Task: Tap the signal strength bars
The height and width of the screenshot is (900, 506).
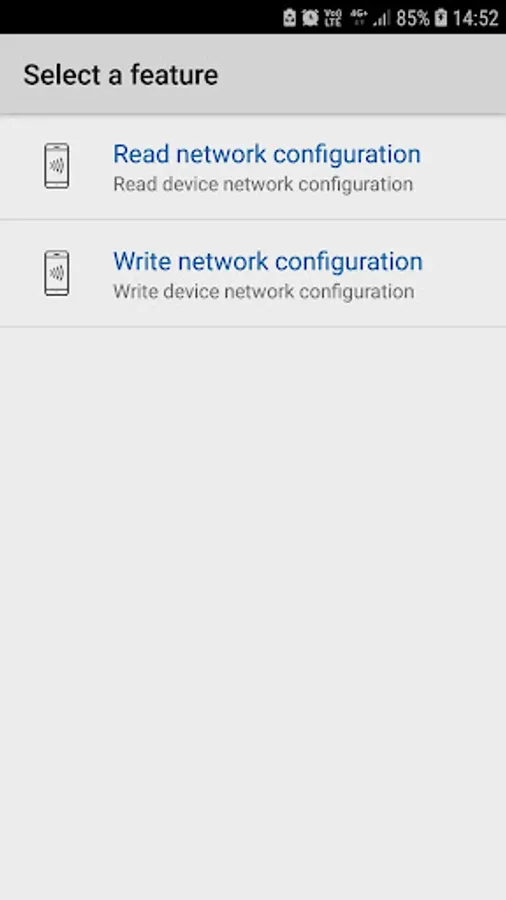Action: 382,18
